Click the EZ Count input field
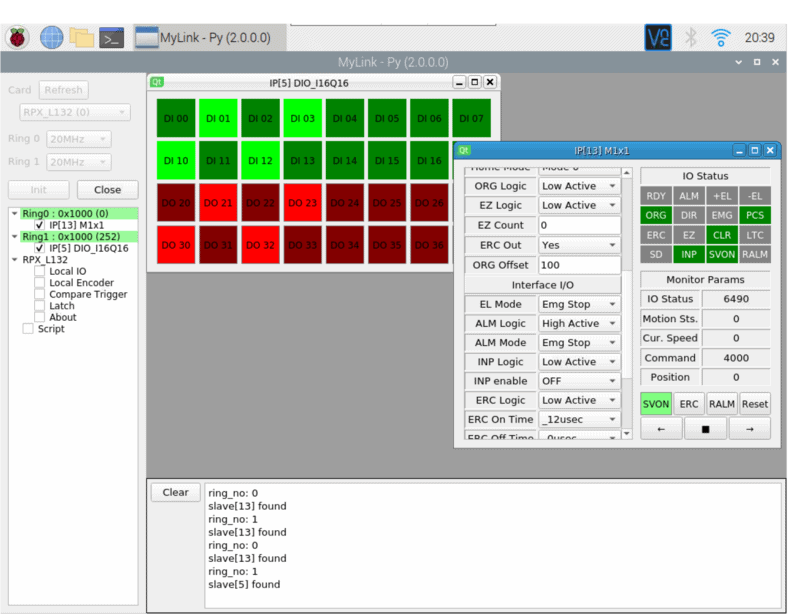The height and width of the screenshot is (614, 800). click(x=579, y=225)
